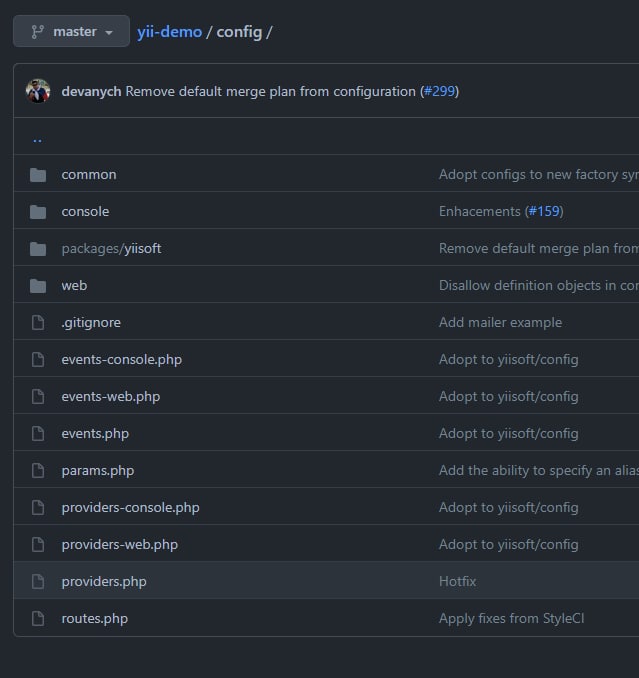639x678 pixels.
Task: Open events-console.php file
Action: tap(121, 360)
